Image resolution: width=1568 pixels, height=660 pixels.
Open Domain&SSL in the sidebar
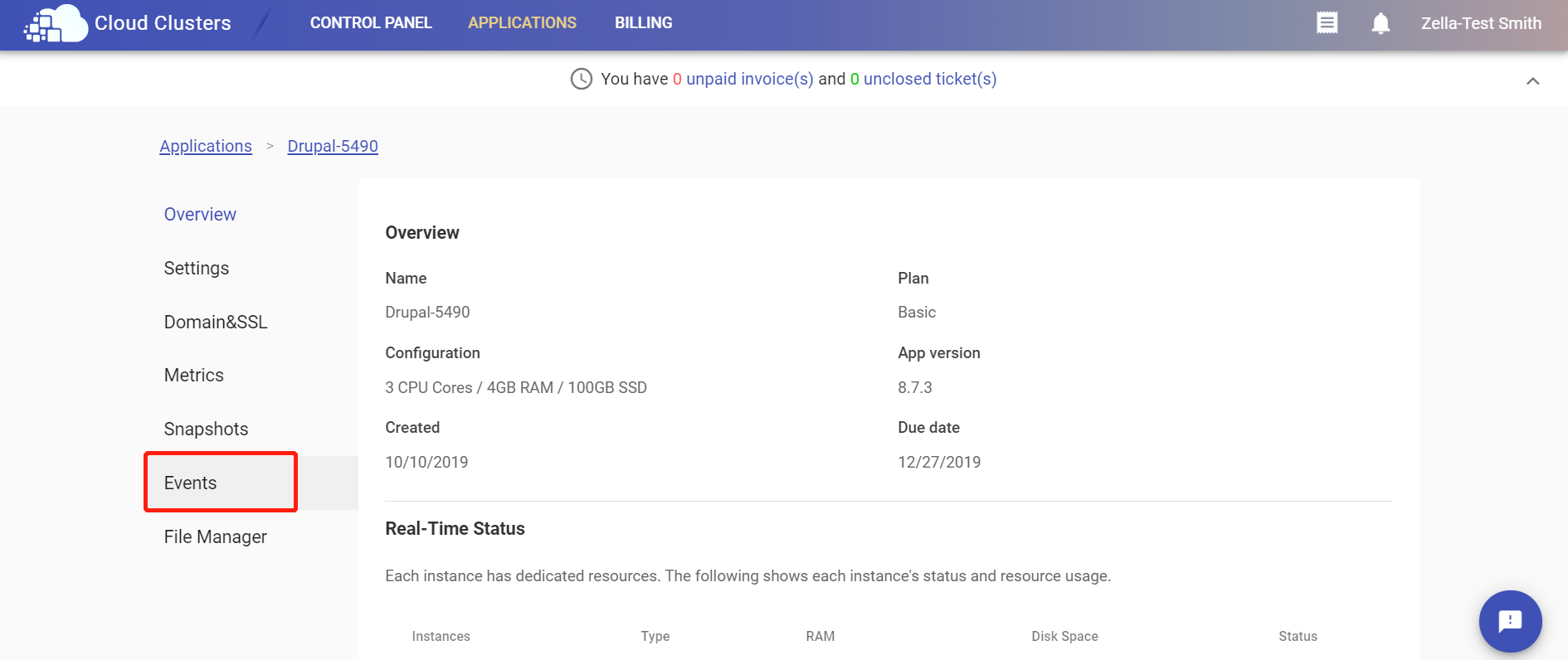coord(216,322)
